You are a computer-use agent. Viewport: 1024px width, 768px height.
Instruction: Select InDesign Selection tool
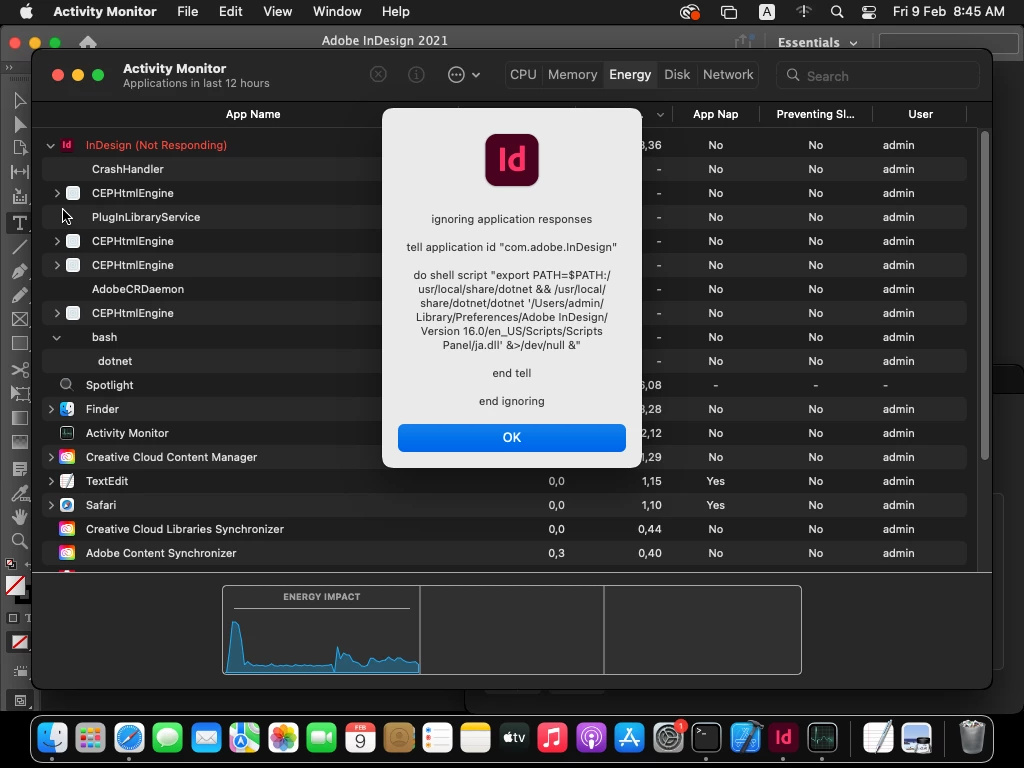[x=20, y=100]
